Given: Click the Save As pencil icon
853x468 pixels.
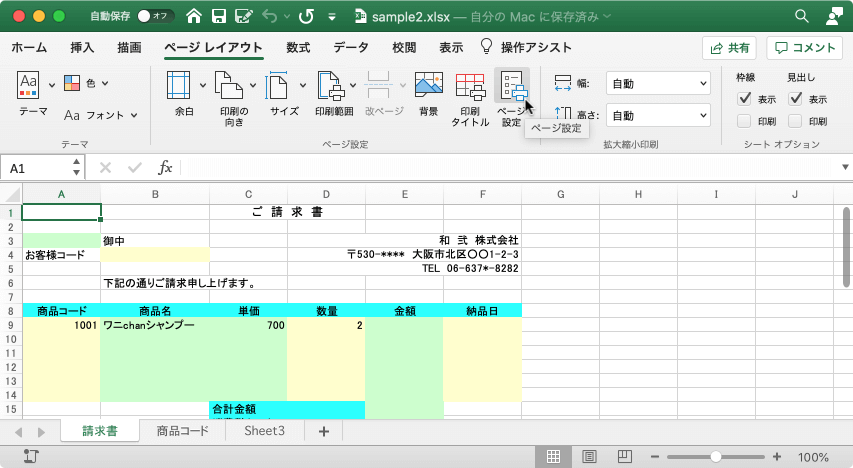Looking at the screenshot, I should point(243,16).
